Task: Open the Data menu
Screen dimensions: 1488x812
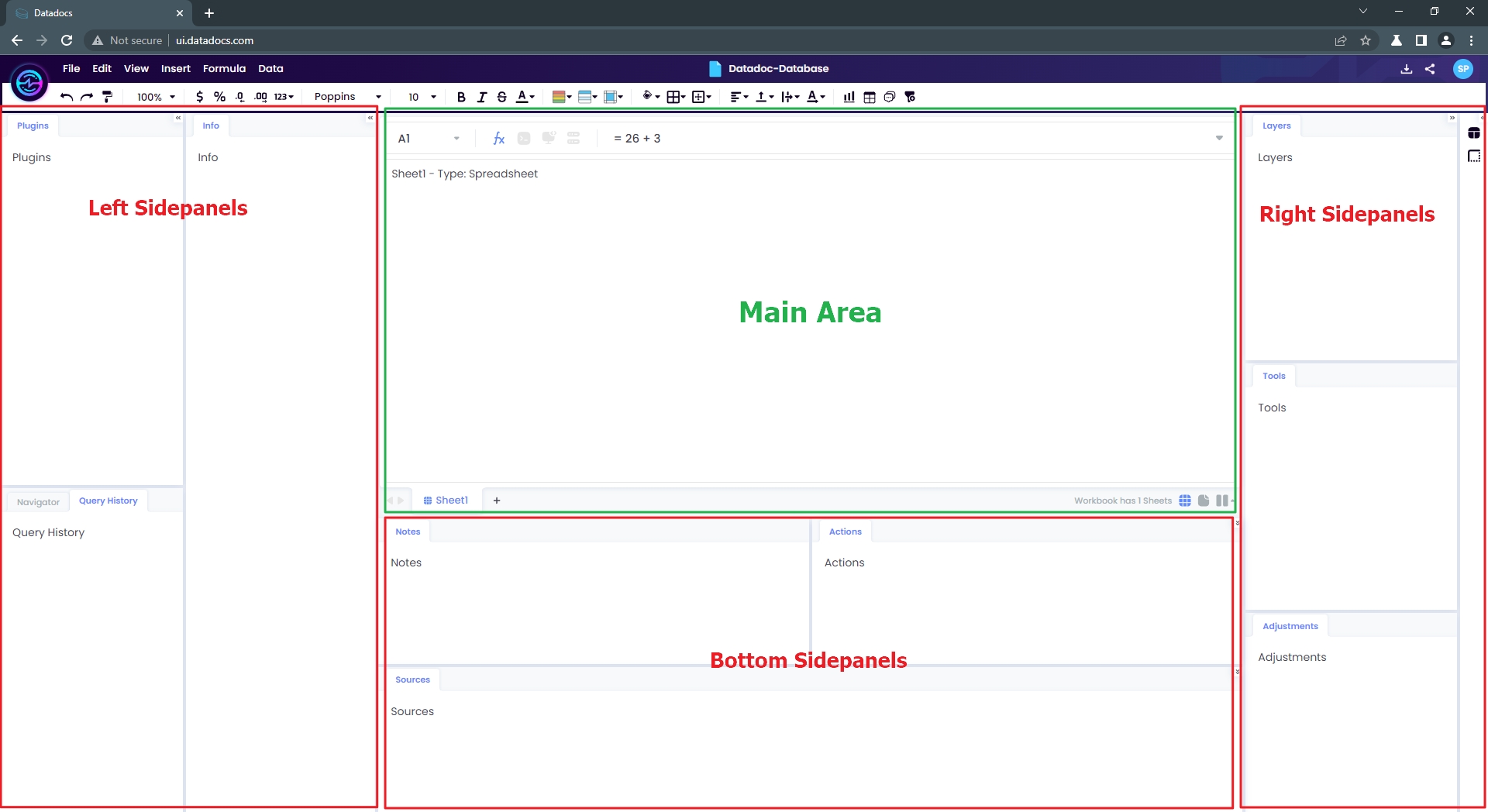Action: click(x=270, y=68)
